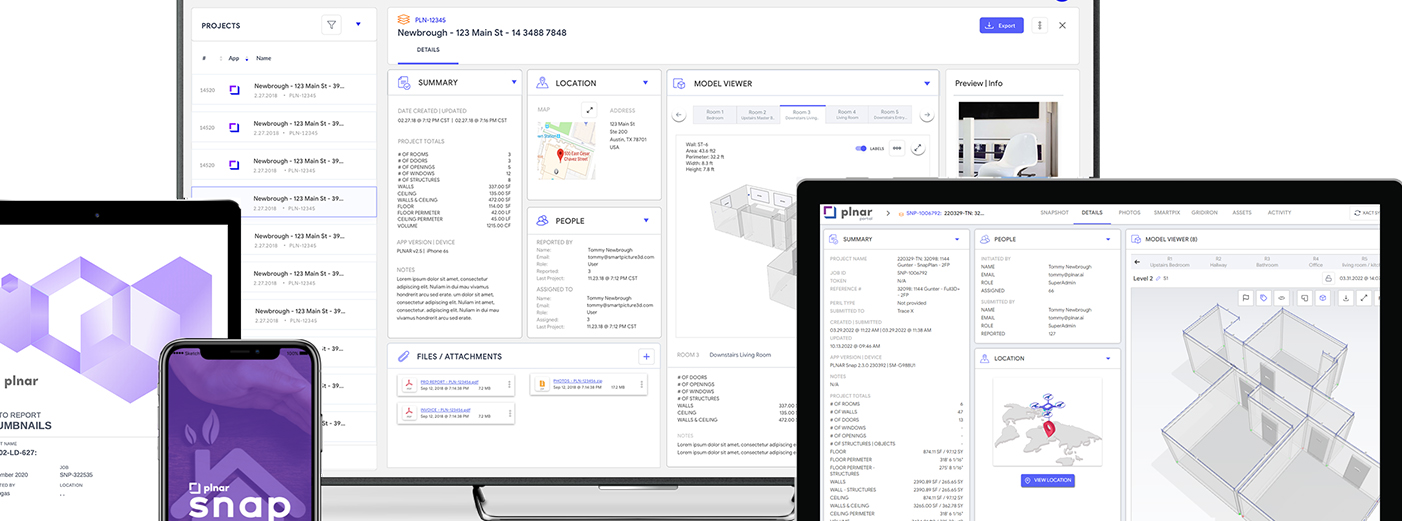The height and width of the screenshot is (521, 1402).
Task: Collapse the People panel dropdown arrow
Action: click(646, 220)
